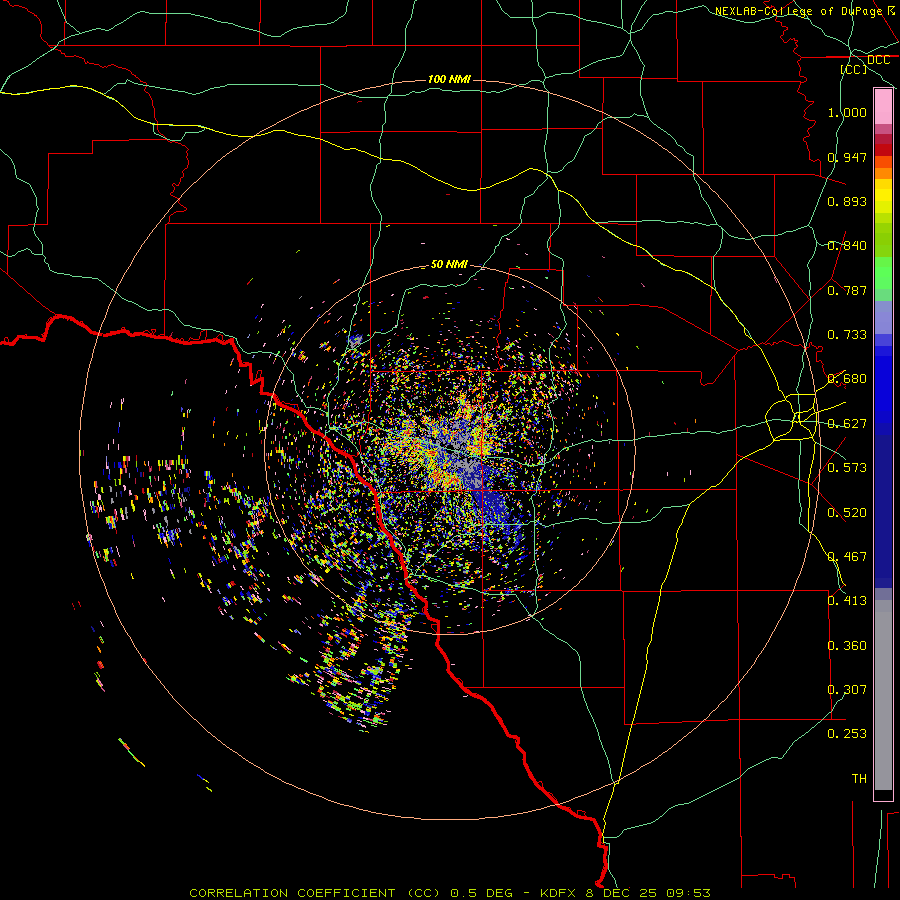Image resolution: width=900 pixels, height=900 pixels.
Task: Click the 0.893 color scale value
Action: click(847, 201)
